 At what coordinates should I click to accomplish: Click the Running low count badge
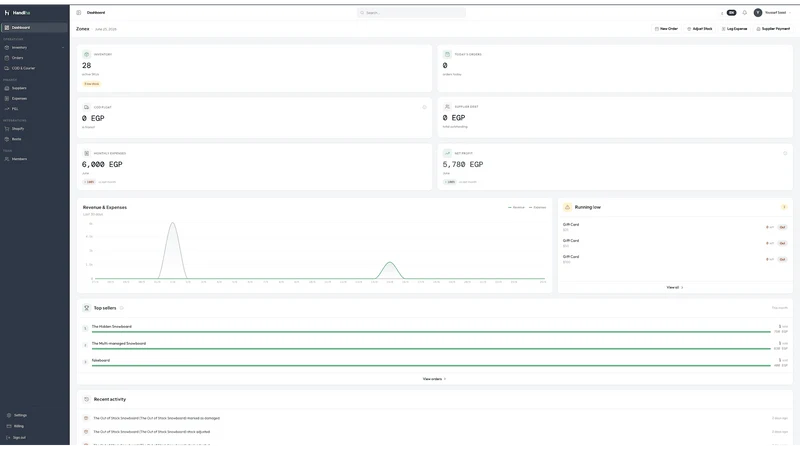click(x=784, y=207)
